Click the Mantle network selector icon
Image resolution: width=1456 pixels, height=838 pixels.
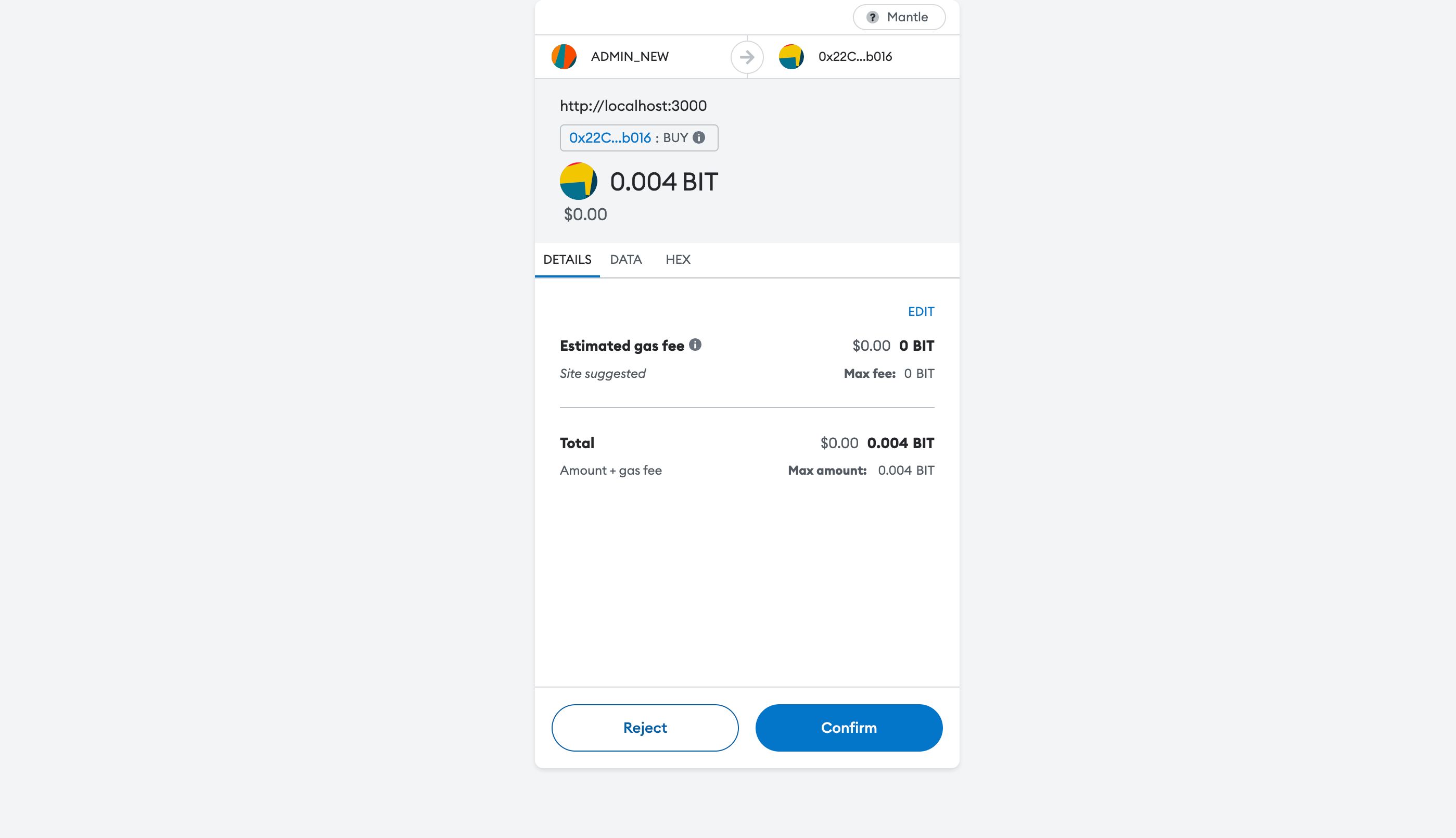pyautogui.click(x=871, y=17)
